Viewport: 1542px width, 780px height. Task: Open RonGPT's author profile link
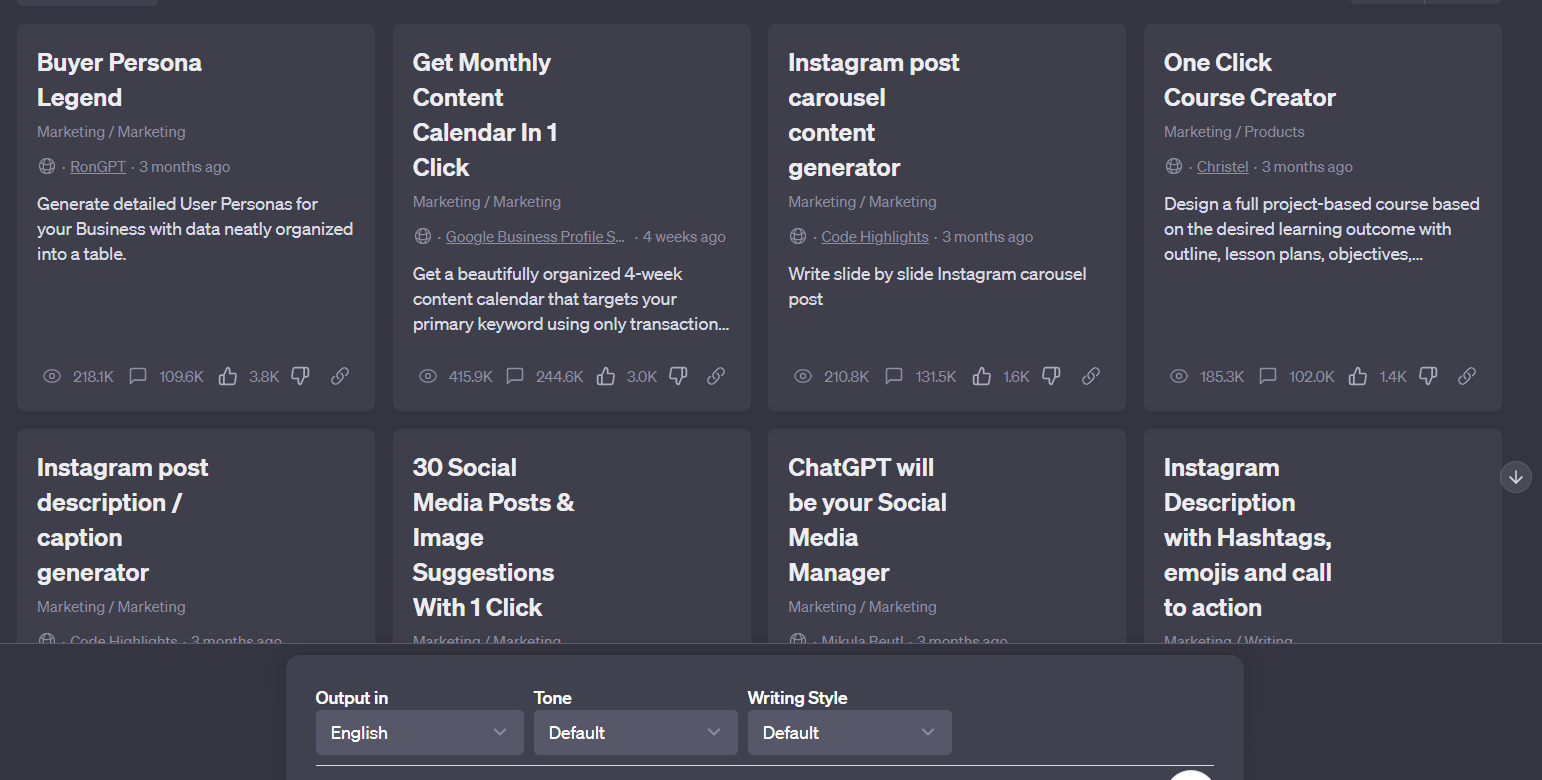[97, 166]
